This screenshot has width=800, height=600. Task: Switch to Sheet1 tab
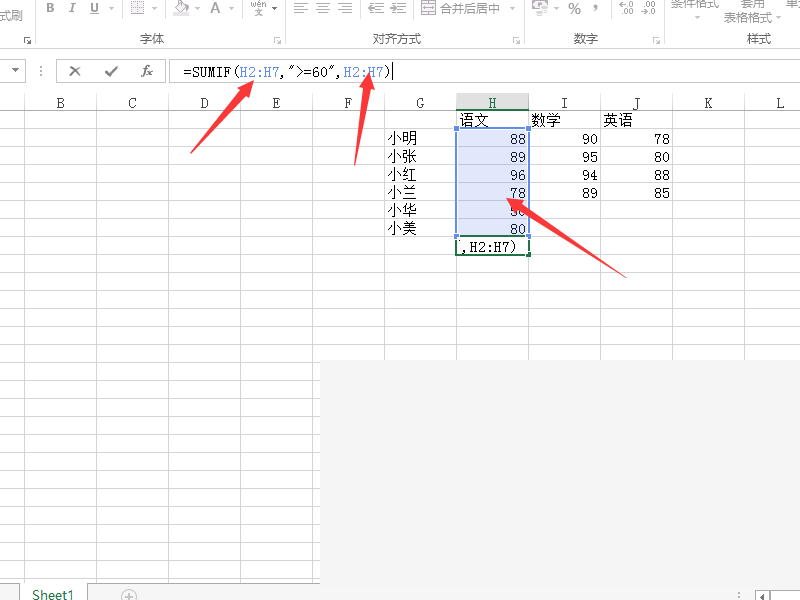[x=53, y=594]
